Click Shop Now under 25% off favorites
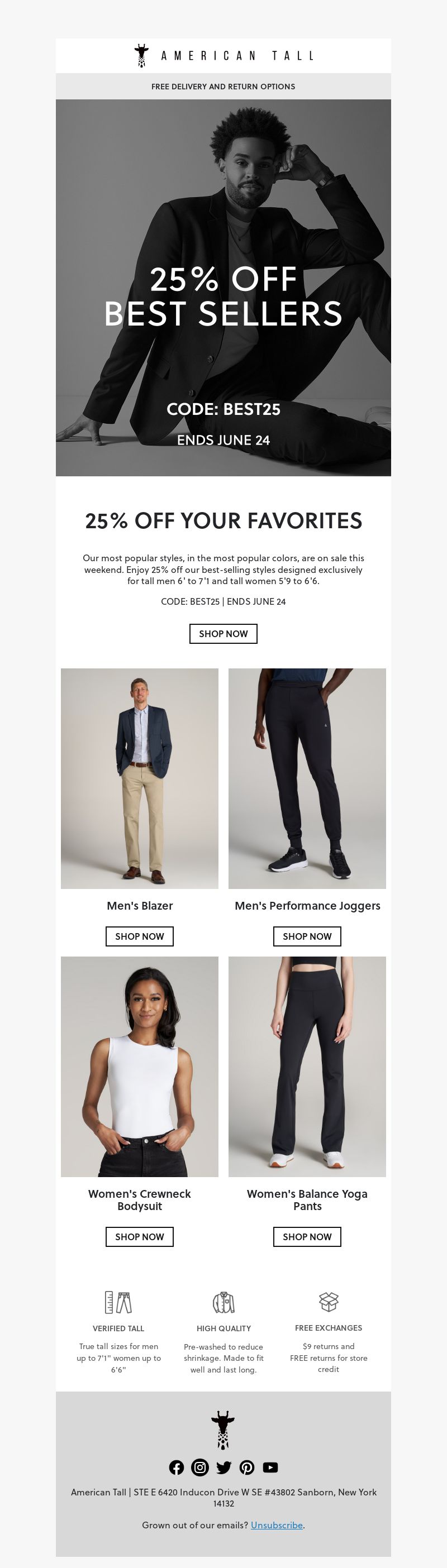 click(223, 634)
